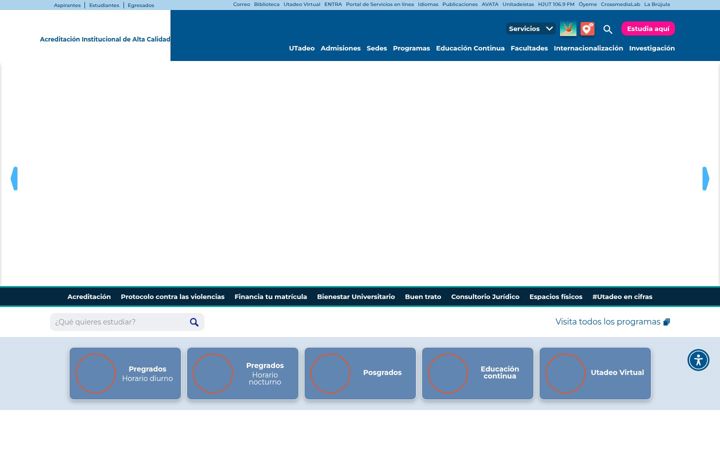Click the teal bird icon beside Servicios
This screenshot has height=450, width=720.
(x=568, y=29)
